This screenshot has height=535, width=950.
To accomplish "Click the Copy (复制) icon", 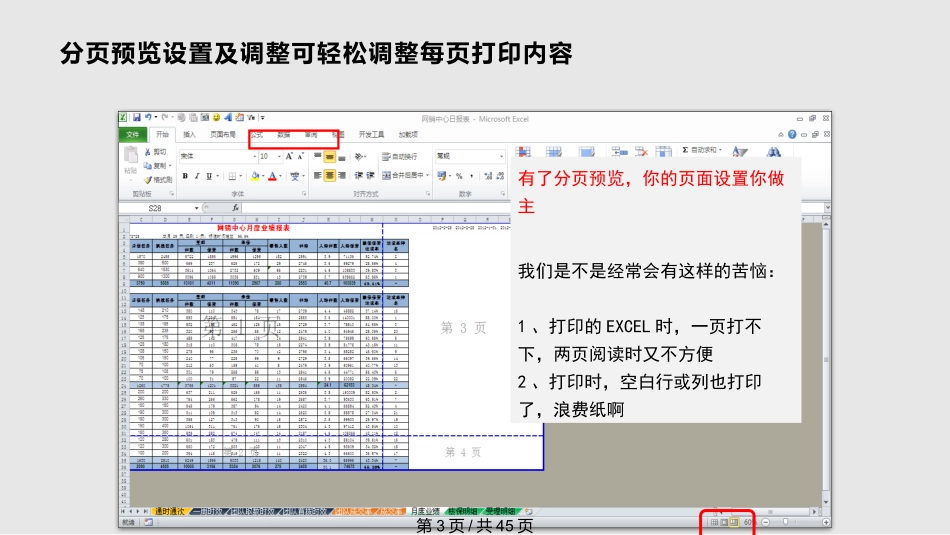I will [147, 165].
